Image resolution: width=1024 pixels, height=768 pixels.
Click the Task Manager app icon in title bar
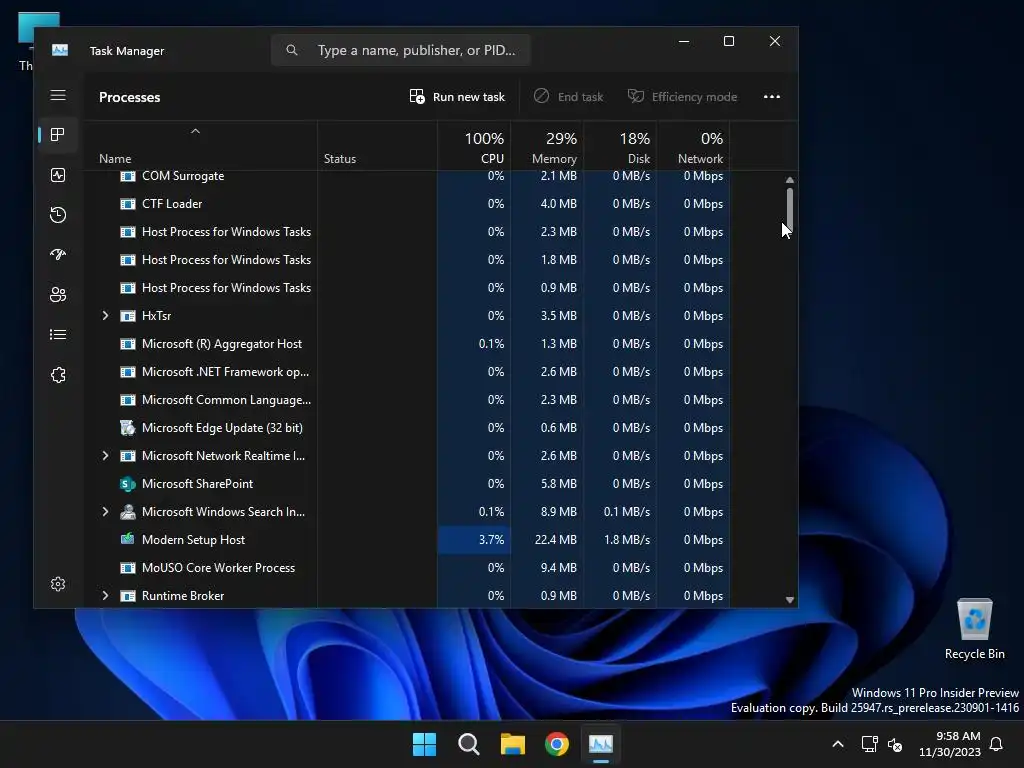(60, 50)
